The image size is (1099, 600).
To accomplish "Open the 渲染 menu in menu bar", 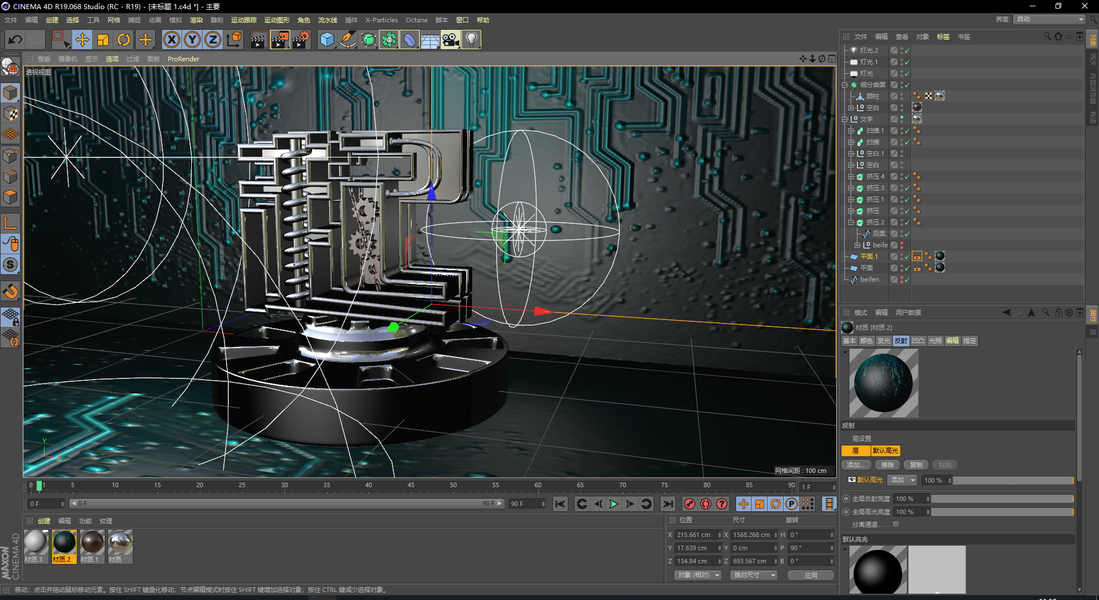I will point(196,20).
